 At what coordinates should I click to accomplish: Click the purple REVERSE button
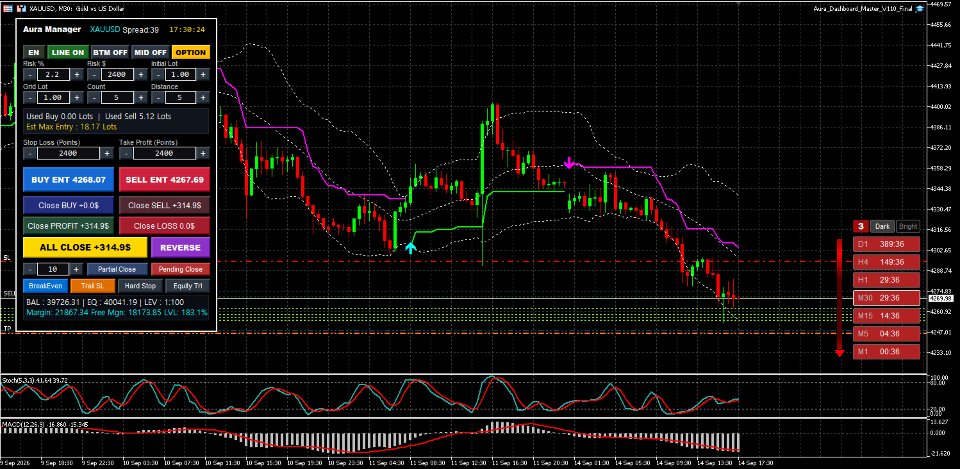click(x=181, y=247)
